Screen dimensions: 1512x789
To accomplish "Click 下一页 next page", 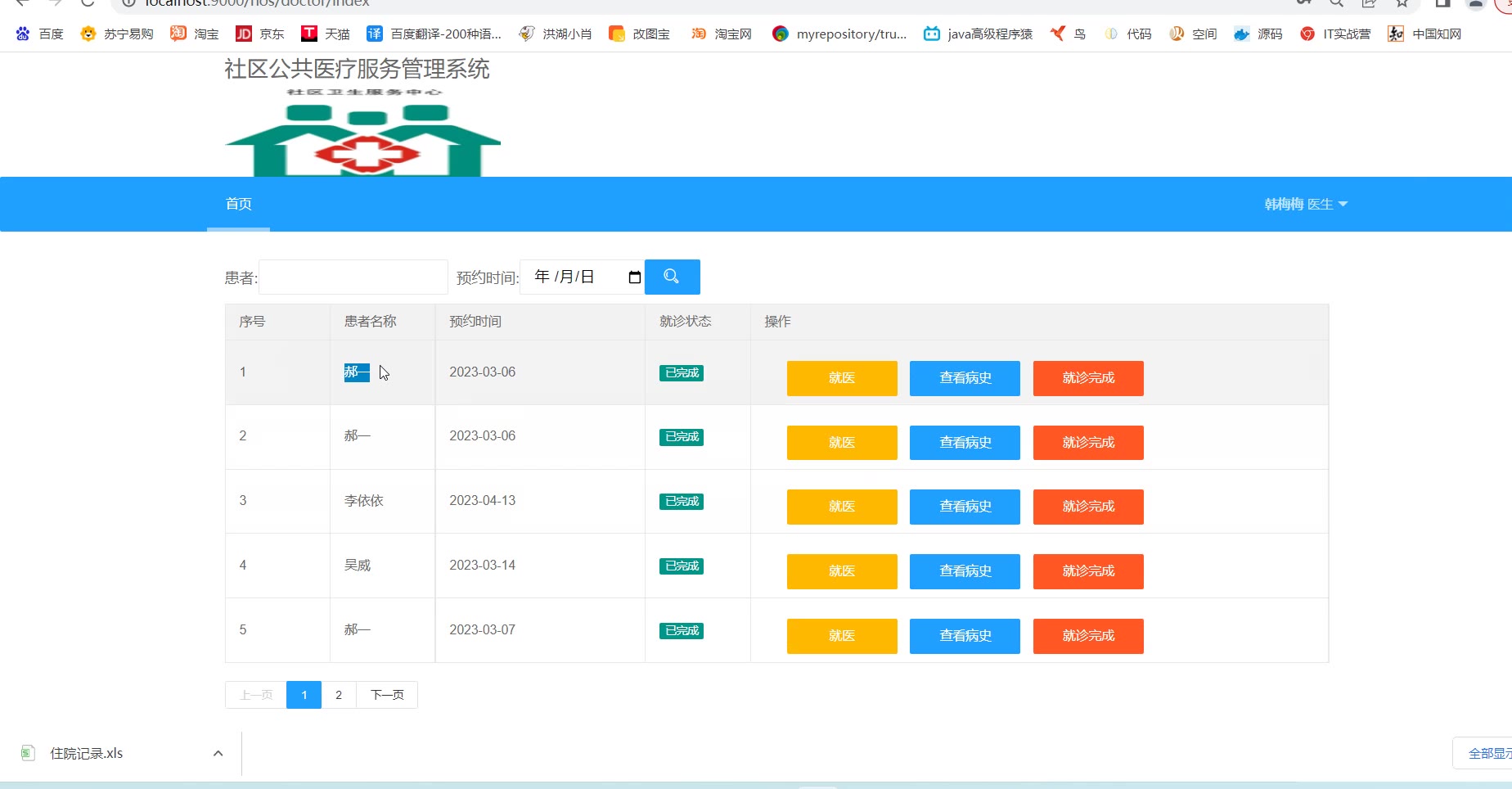I will [387, 695].
